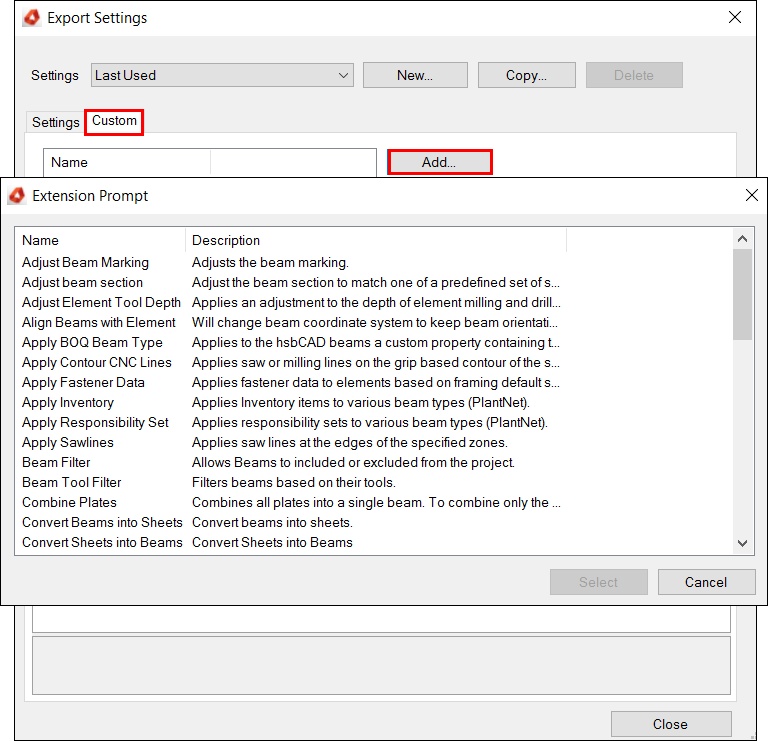Click the description 'Filters beams based on their tools.'
Viewport: 768px width, 741px height.
click(294, 482)
